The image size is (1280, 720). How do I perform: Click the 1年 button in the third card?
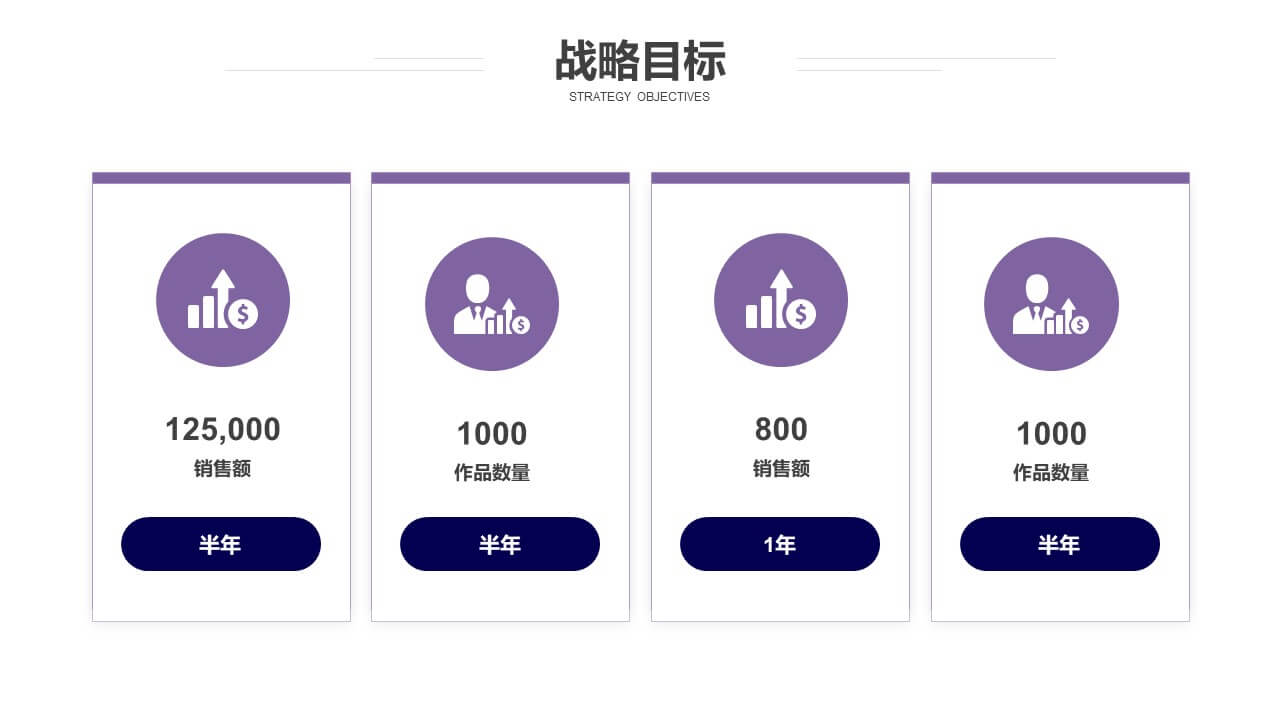(780, 544)
